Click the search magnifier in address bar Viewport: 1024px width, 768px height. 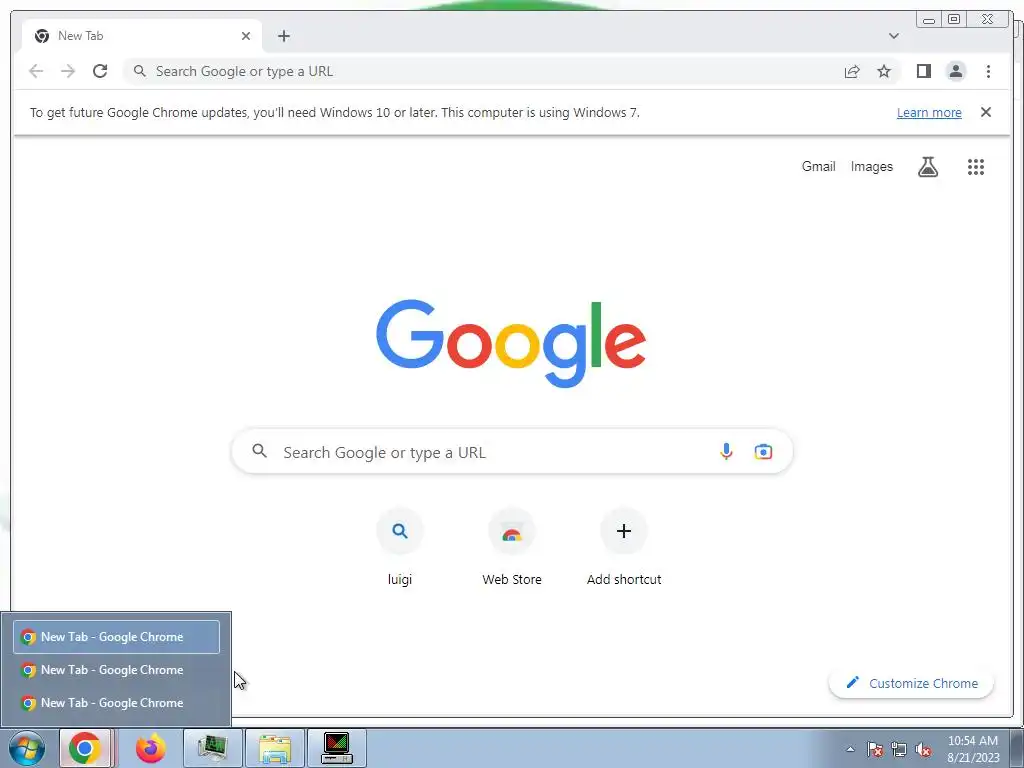(139, 71)
